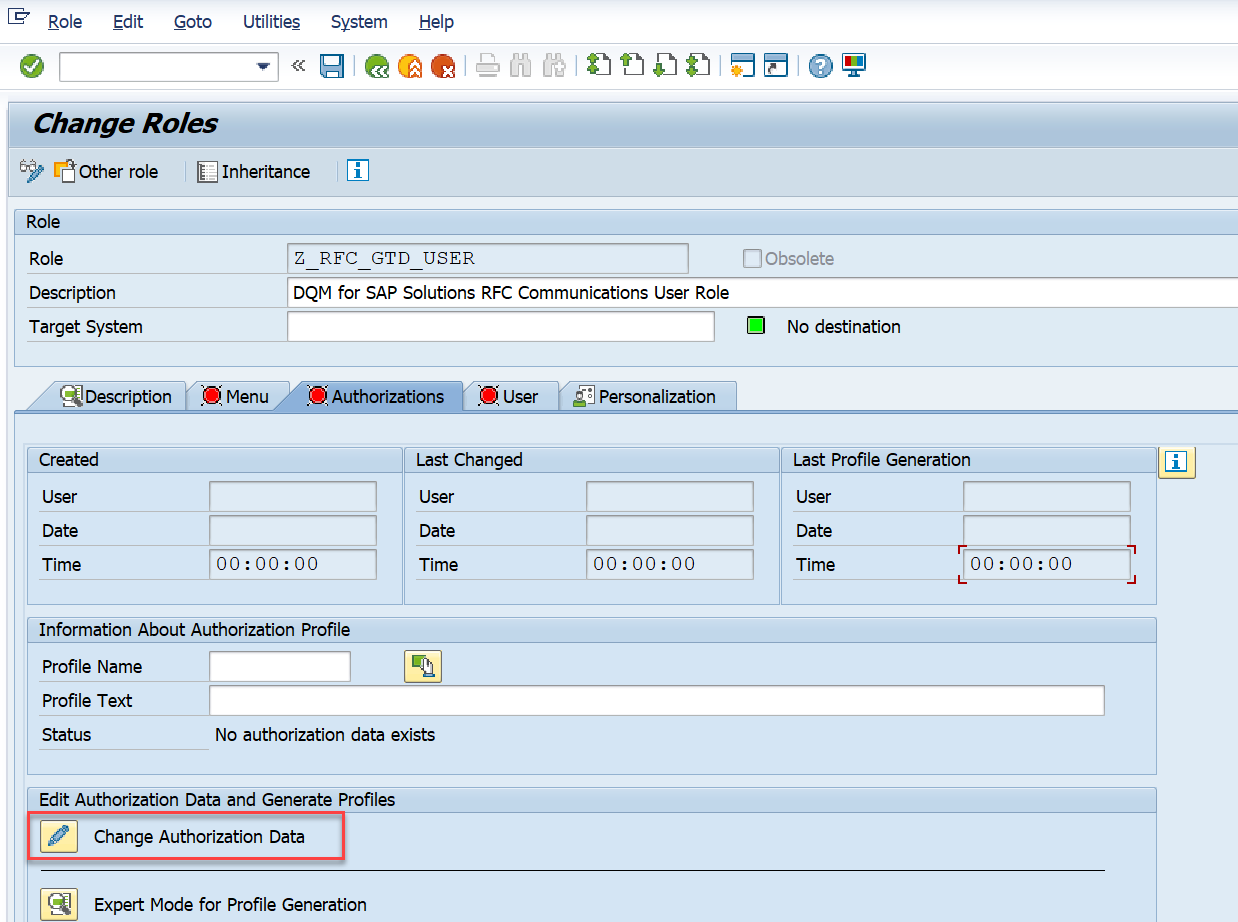This screenshot has width=1238, height=922.
Task: Switch to the Personalization tab
Action: coord(645,397)
